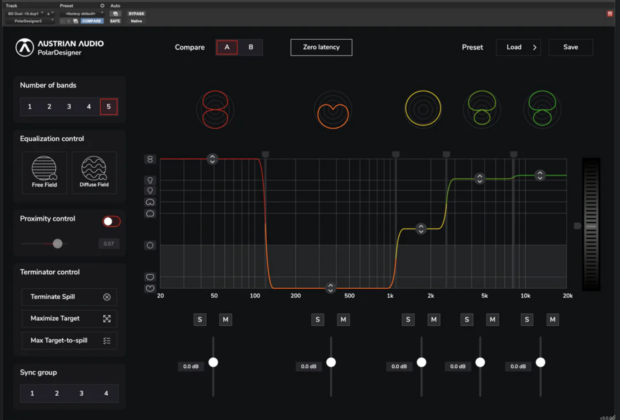Viewport: 620px width, 420px height.
Task: Open the PolarDesigner insert dropdown in header
Action: click(30, 21)
